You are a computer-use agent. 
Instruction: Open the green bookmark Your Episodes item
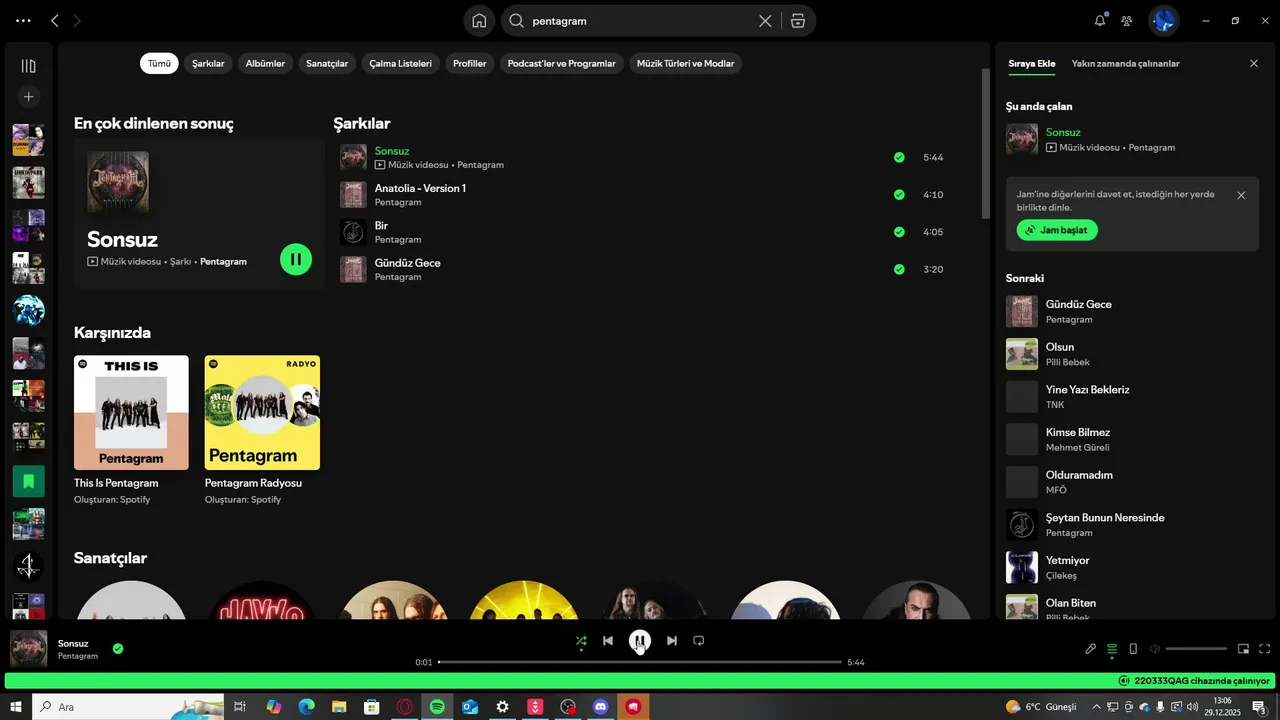coord(28,481)
